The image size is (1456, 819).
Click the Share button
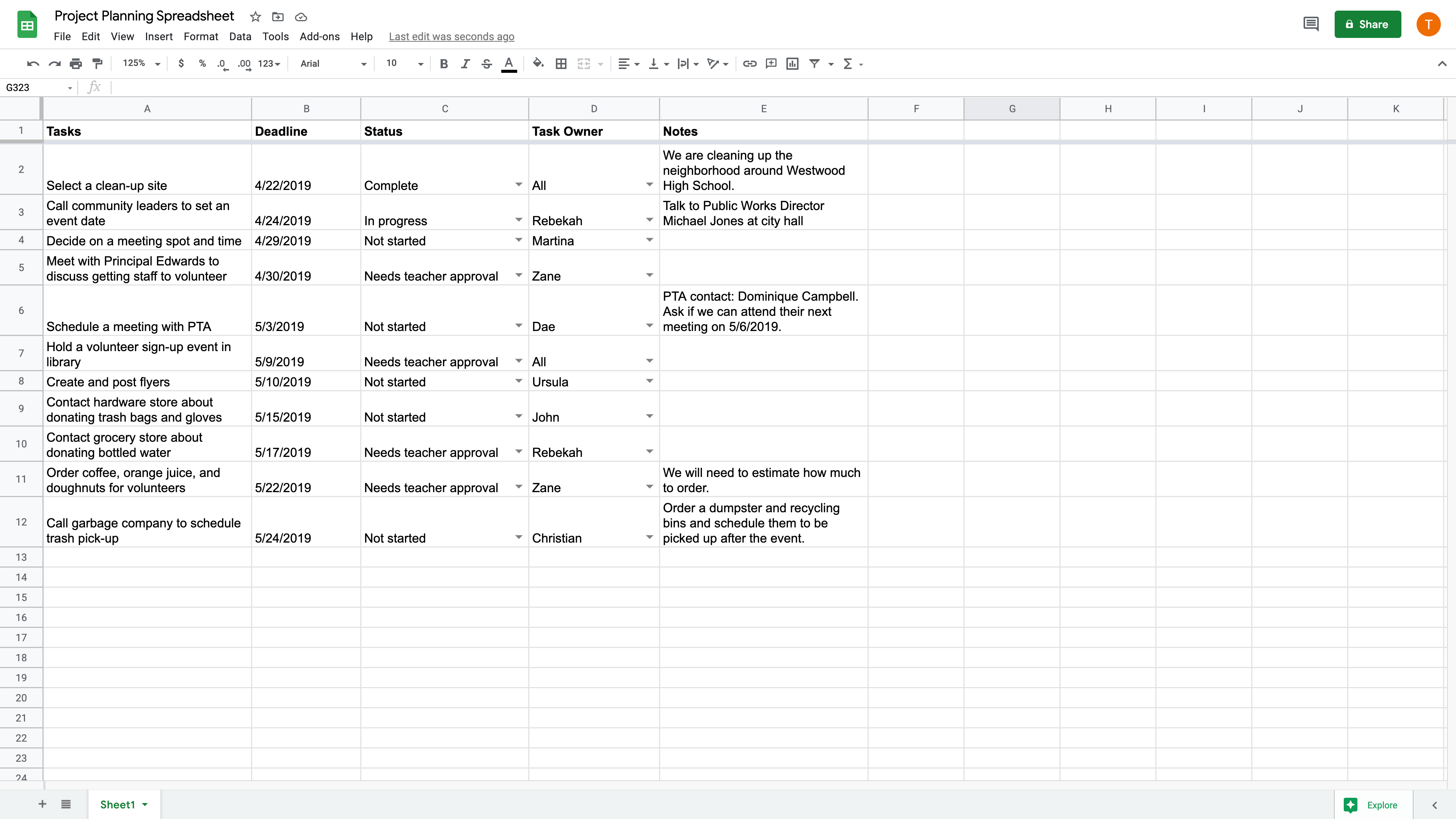(x=1367, y=24)
